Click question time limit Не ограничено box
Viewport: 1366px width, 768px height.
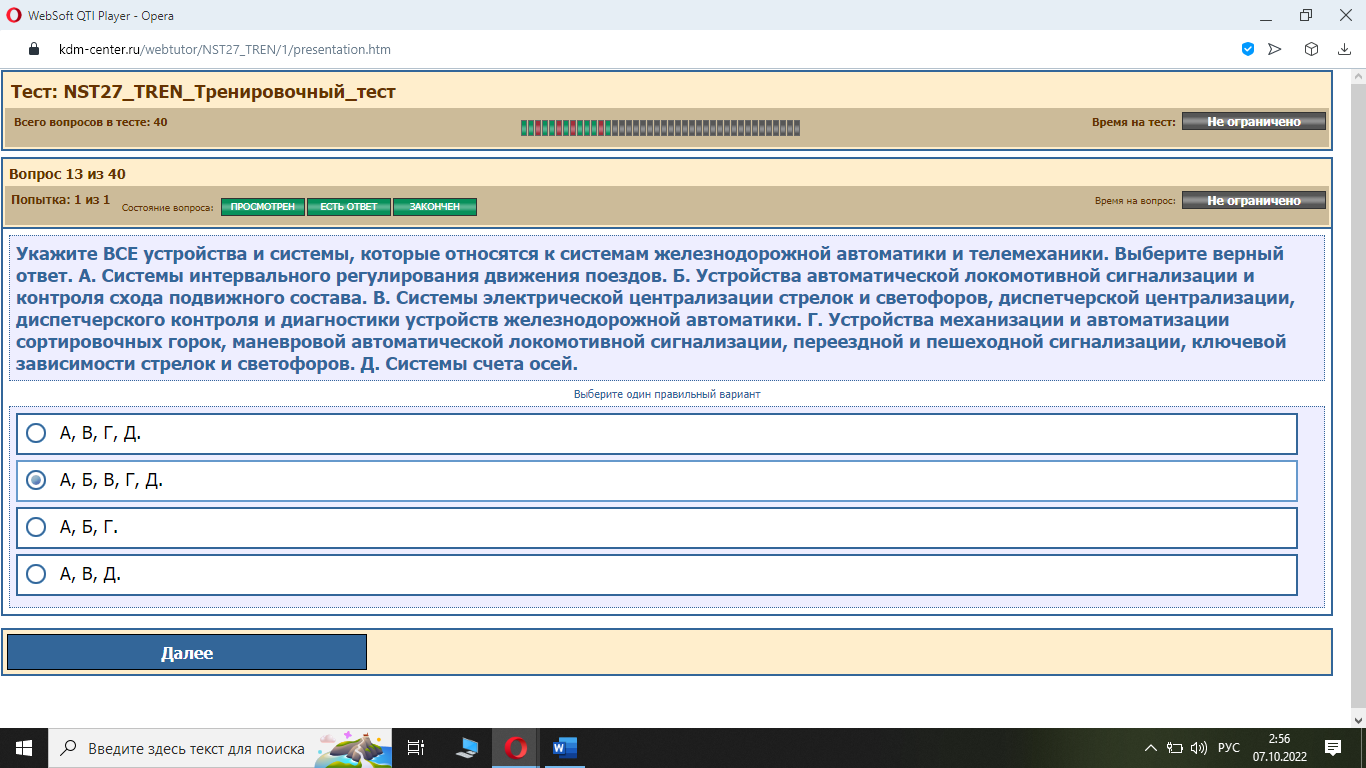(x=1254, y=200)
